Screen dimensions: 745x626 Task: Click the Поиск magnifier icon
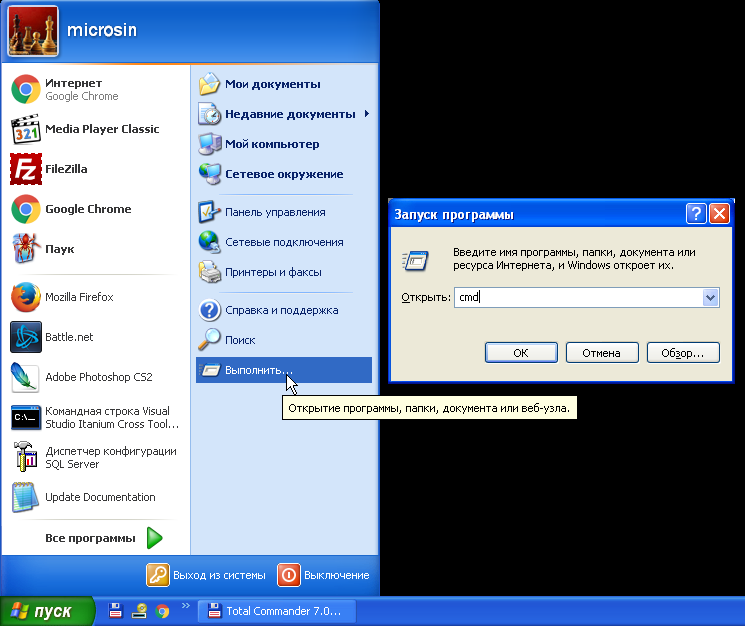click(x=210, y=340)
